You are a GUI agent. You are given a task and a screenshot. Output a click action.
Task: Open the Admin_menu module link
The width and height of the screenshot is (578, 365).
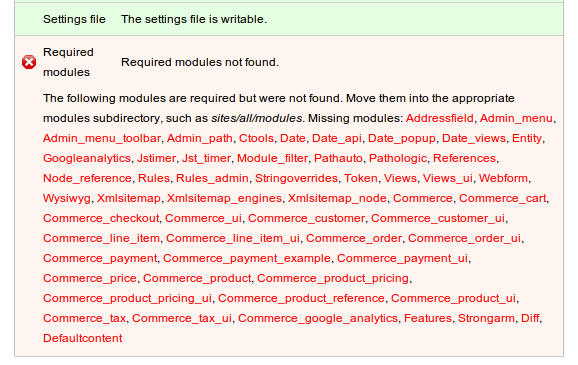(516, 118)
